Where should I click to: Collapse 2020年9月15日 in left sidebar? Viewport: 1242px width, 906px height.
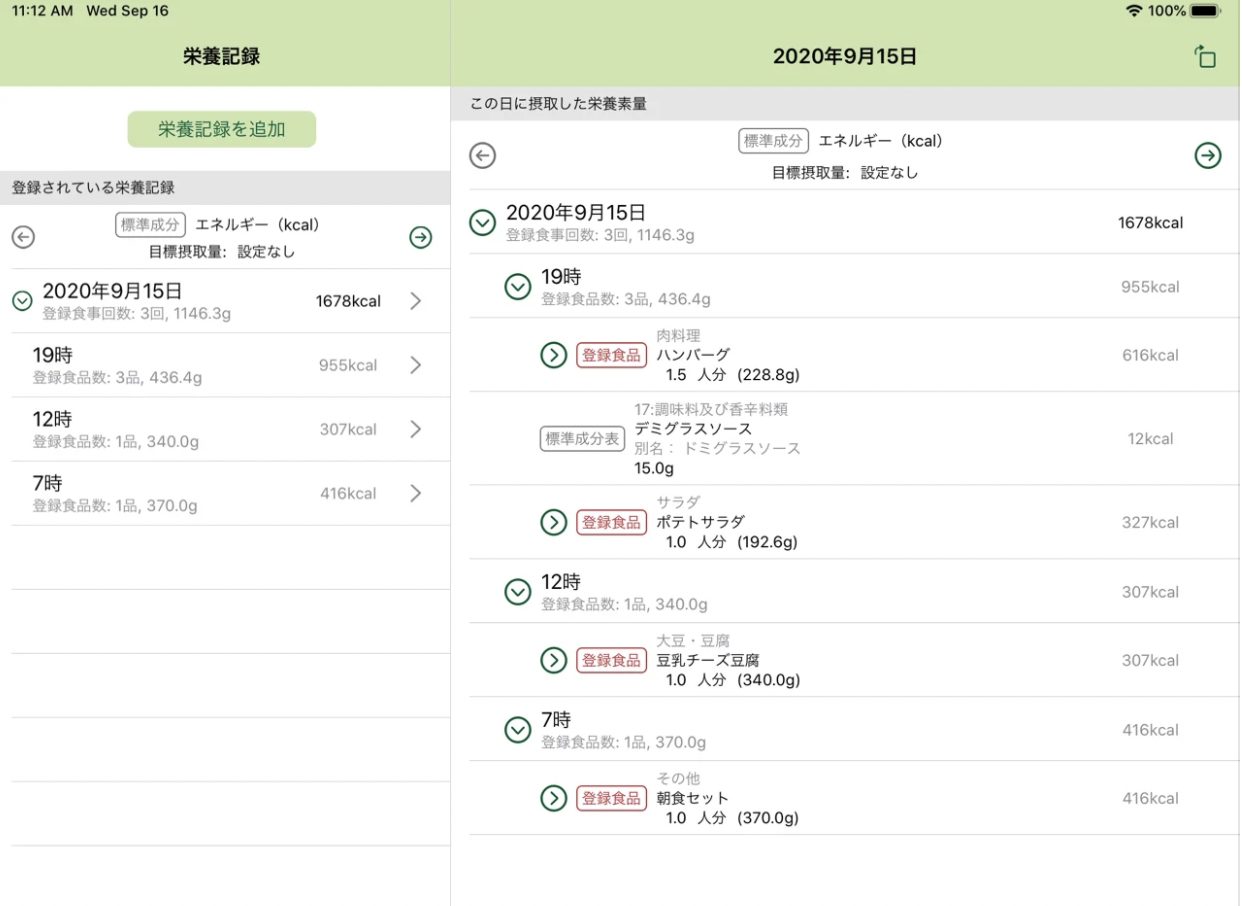click(23, 301)
